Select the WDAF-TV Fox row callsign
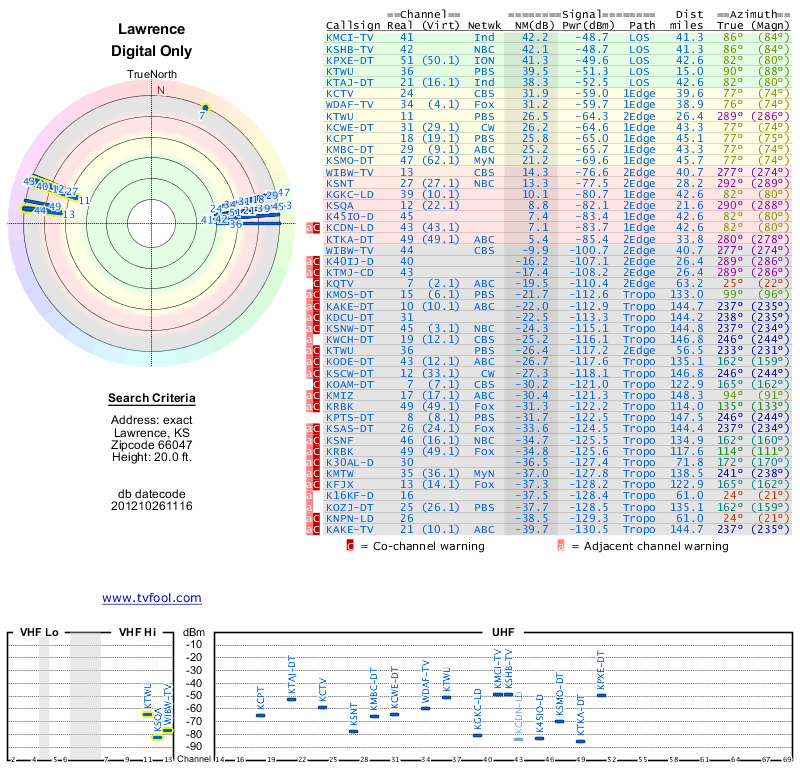This screenshot has width=800, height=768. tap(350, 104)
